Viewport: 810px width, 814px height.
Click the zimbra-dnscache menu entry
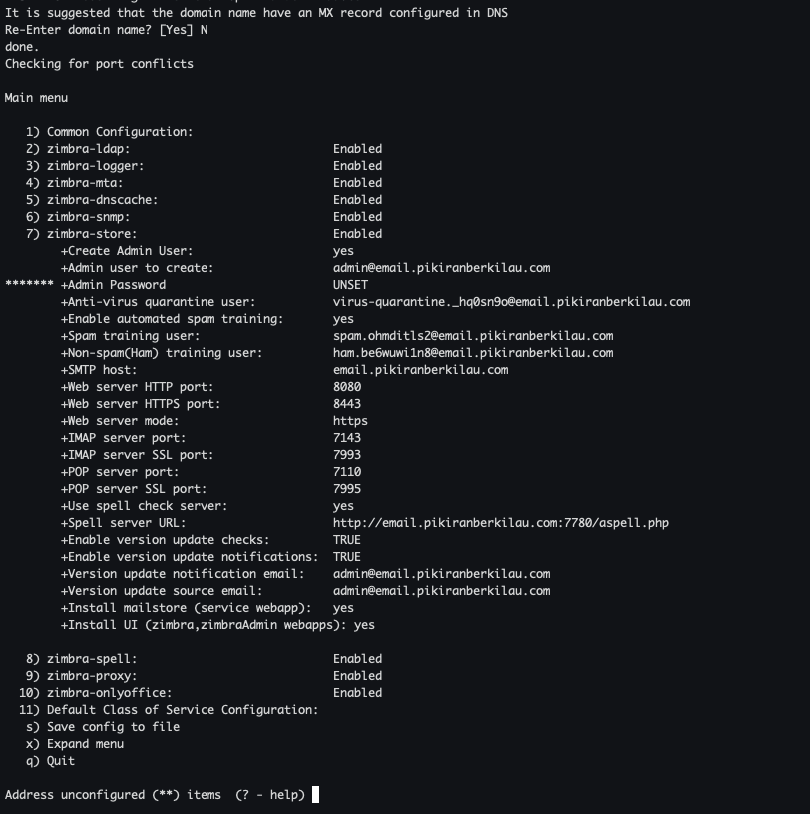click(102, 200)
